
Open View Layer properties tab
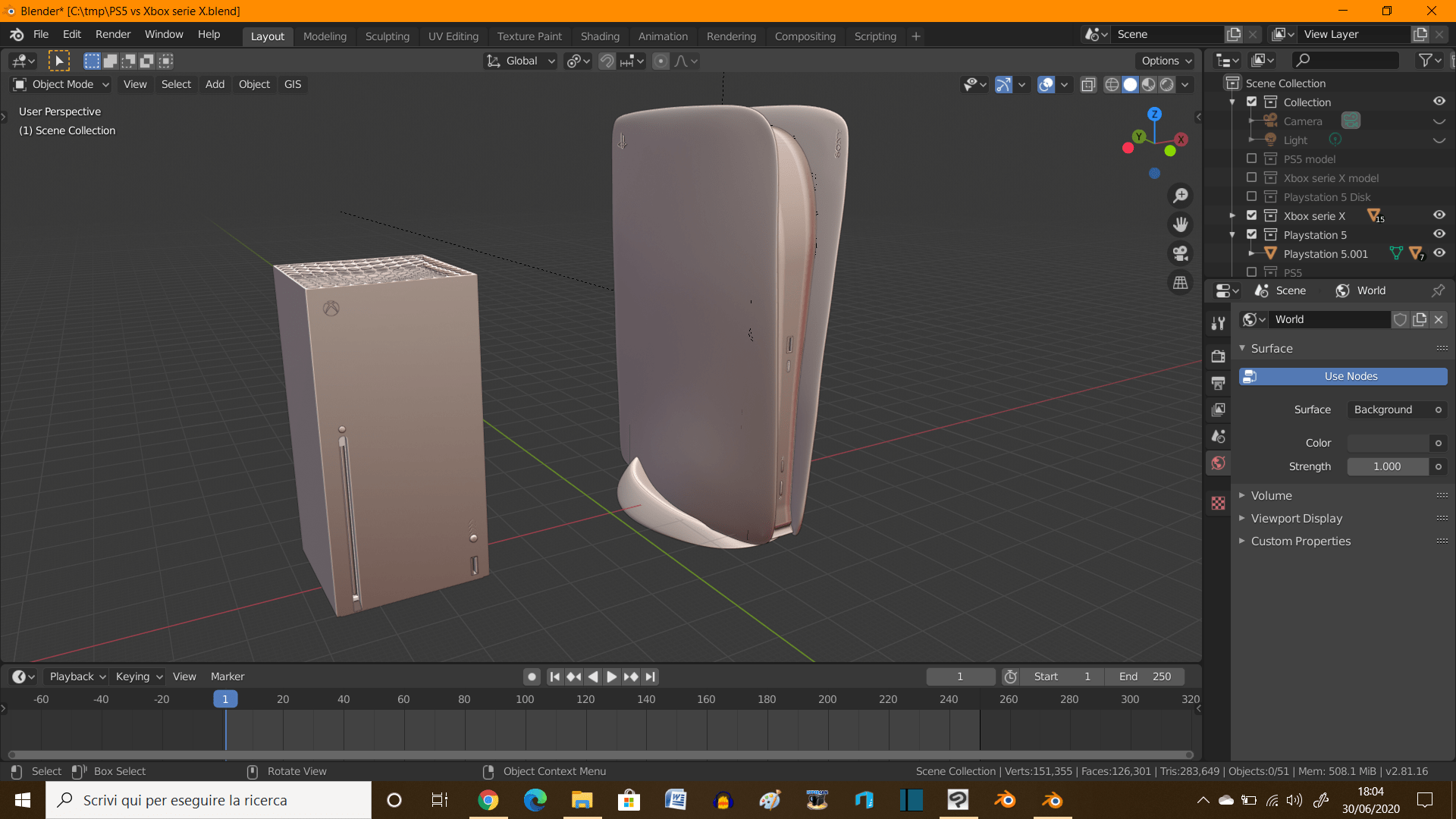(1218, 409)
